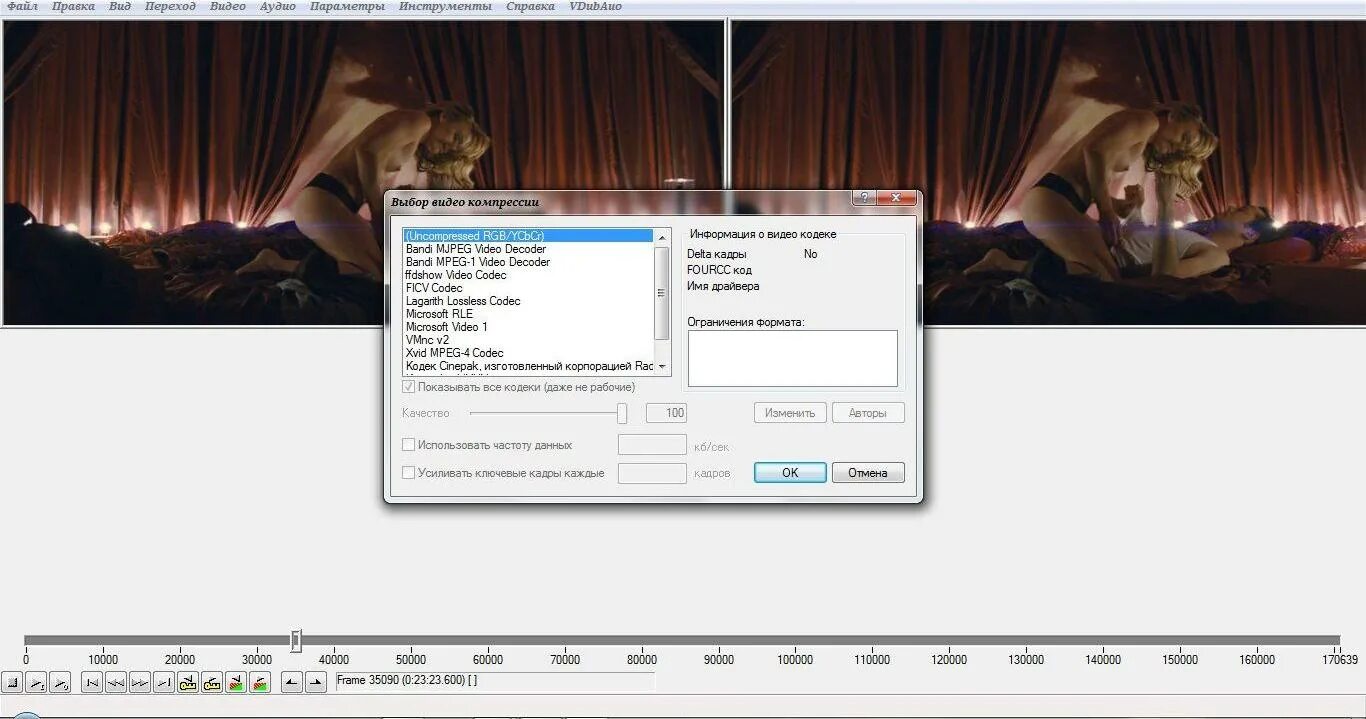This screenshot has width=1366, height=719.
Task: Start output playback from toolbar
Action: [60, 683]
